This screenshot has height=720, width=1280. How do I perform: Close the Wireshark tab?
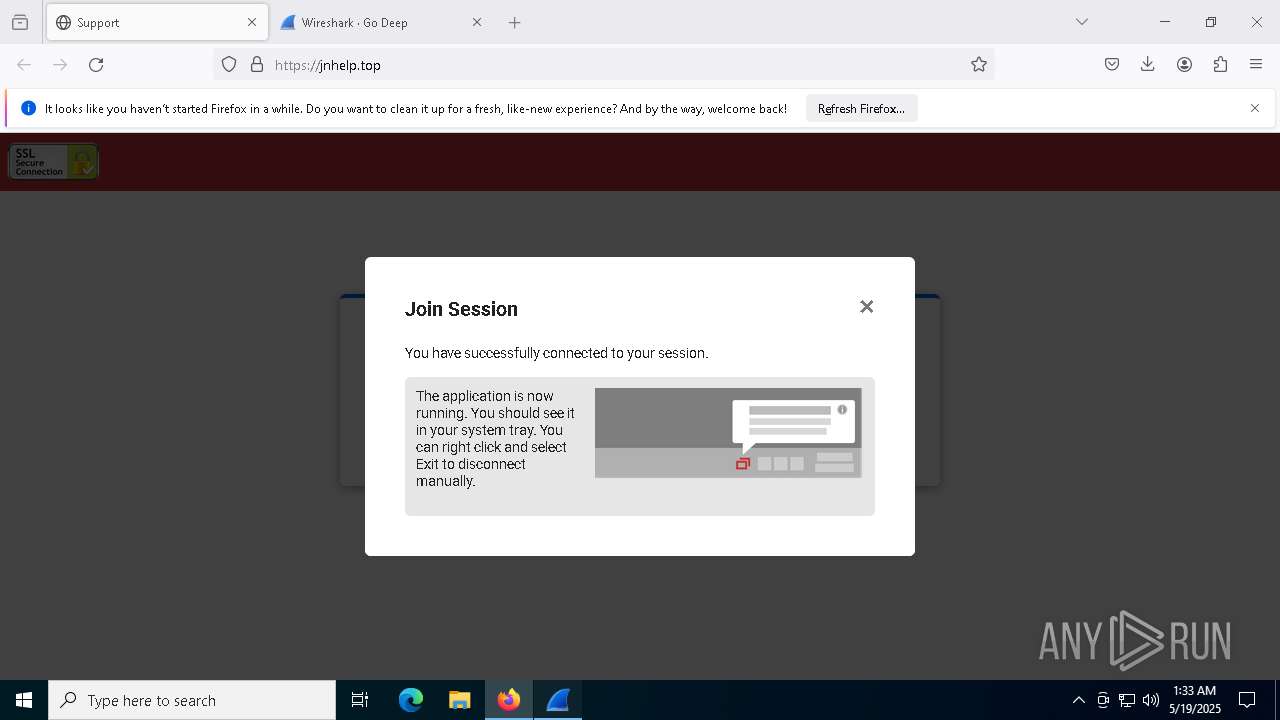(x=477, y=22)
